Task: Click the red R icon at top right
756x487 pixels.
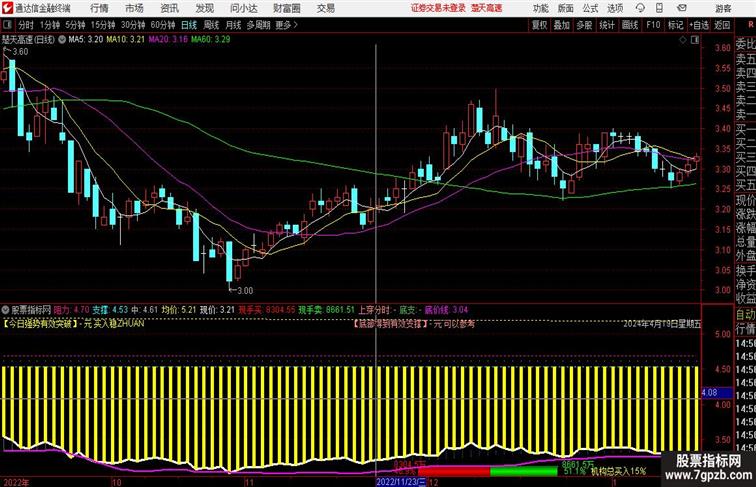Action: tap(750, 25)
